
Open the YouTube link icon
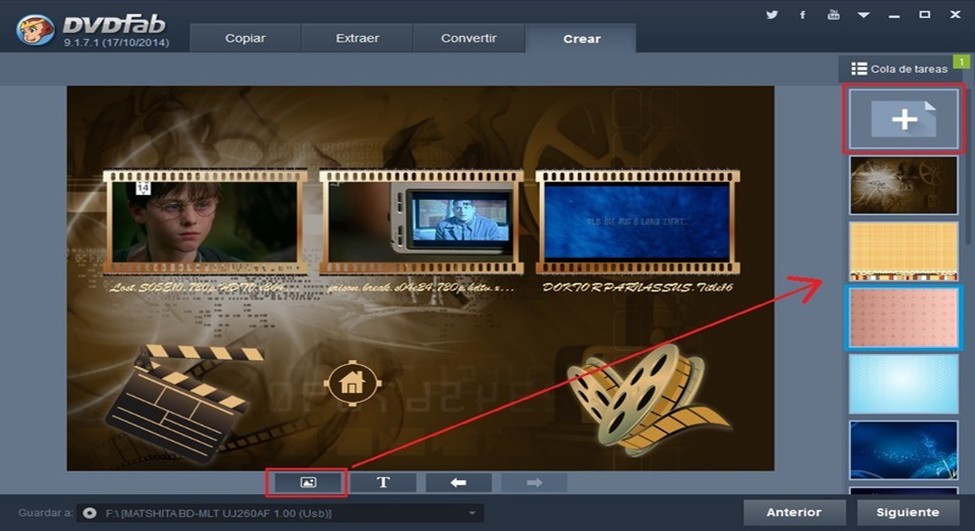833,14
